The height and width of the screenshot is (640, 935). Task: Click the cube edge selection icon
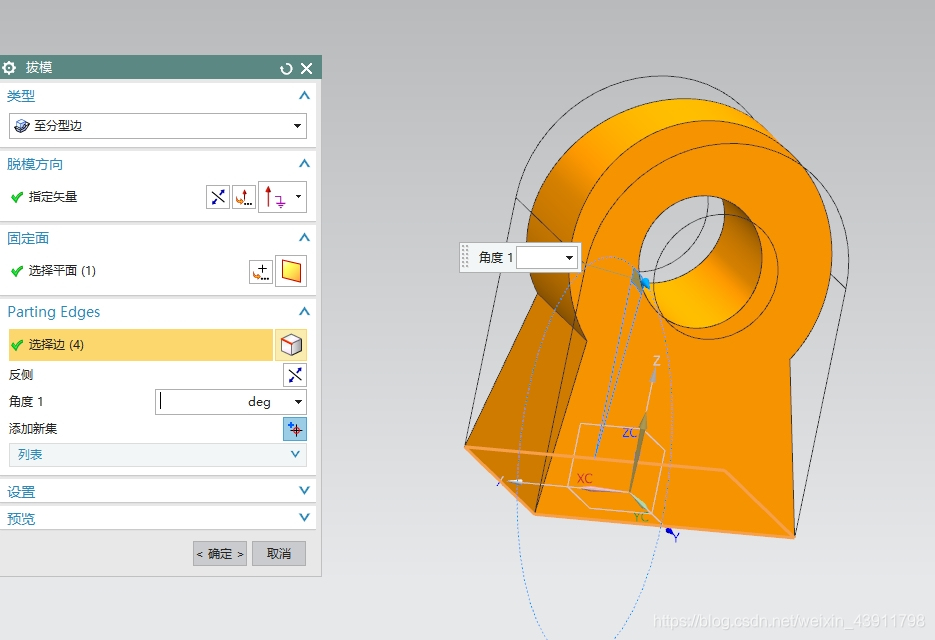click(x=291, y=345)
